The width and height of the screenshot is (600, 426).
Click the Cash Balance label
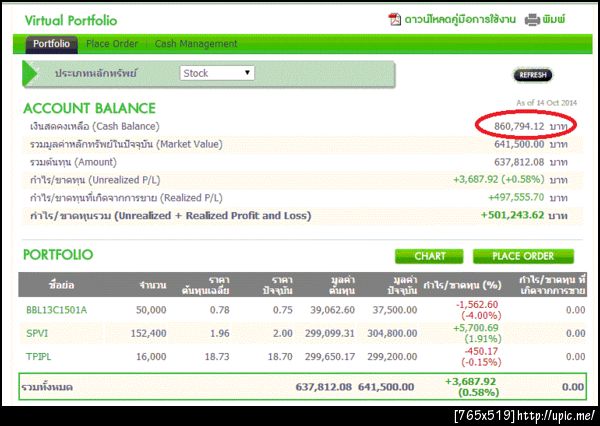[x=95, y=126]
